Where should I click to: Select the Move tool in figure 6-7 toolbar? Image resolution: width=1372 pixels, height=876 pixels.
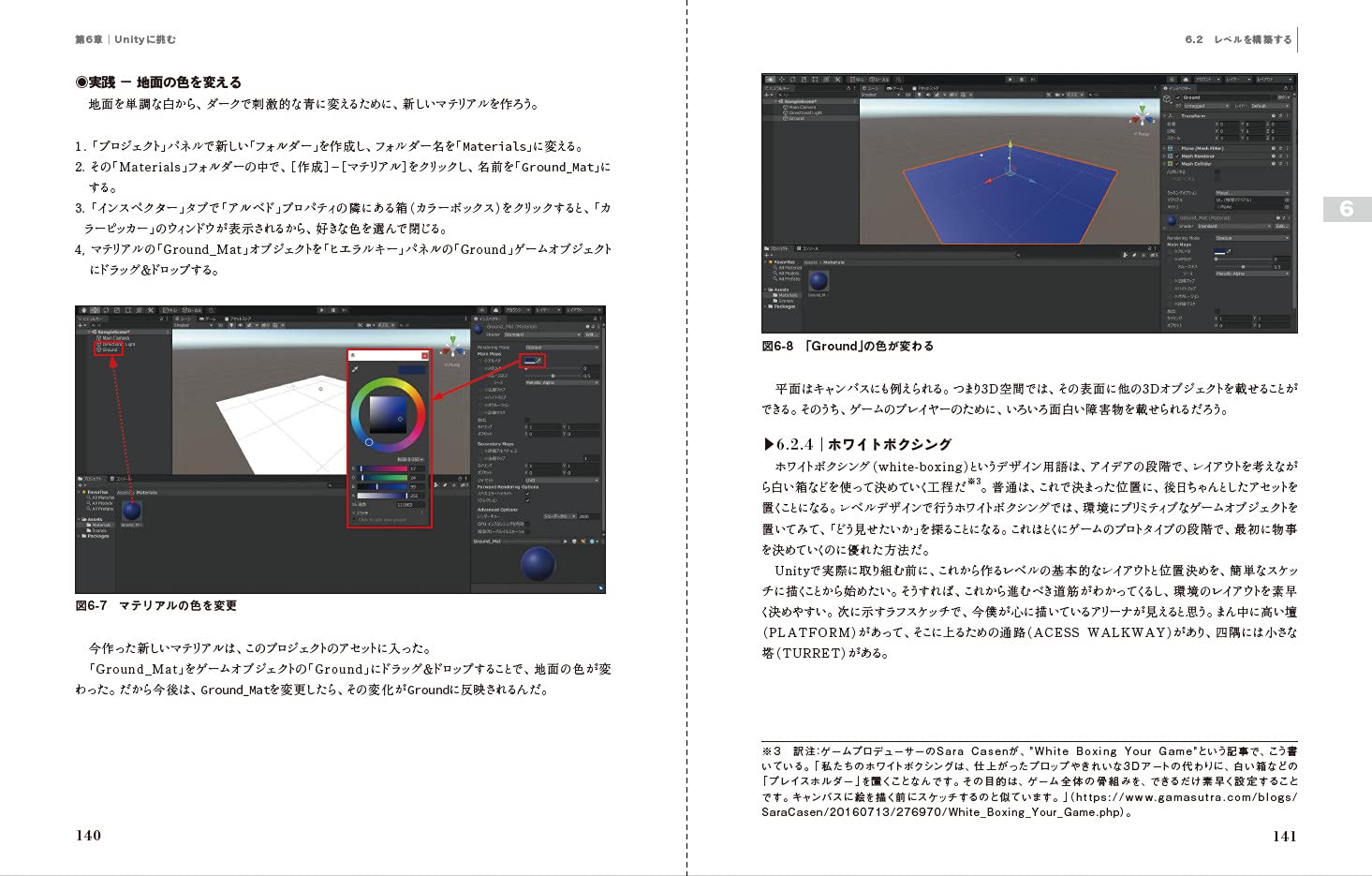point(95,310)
